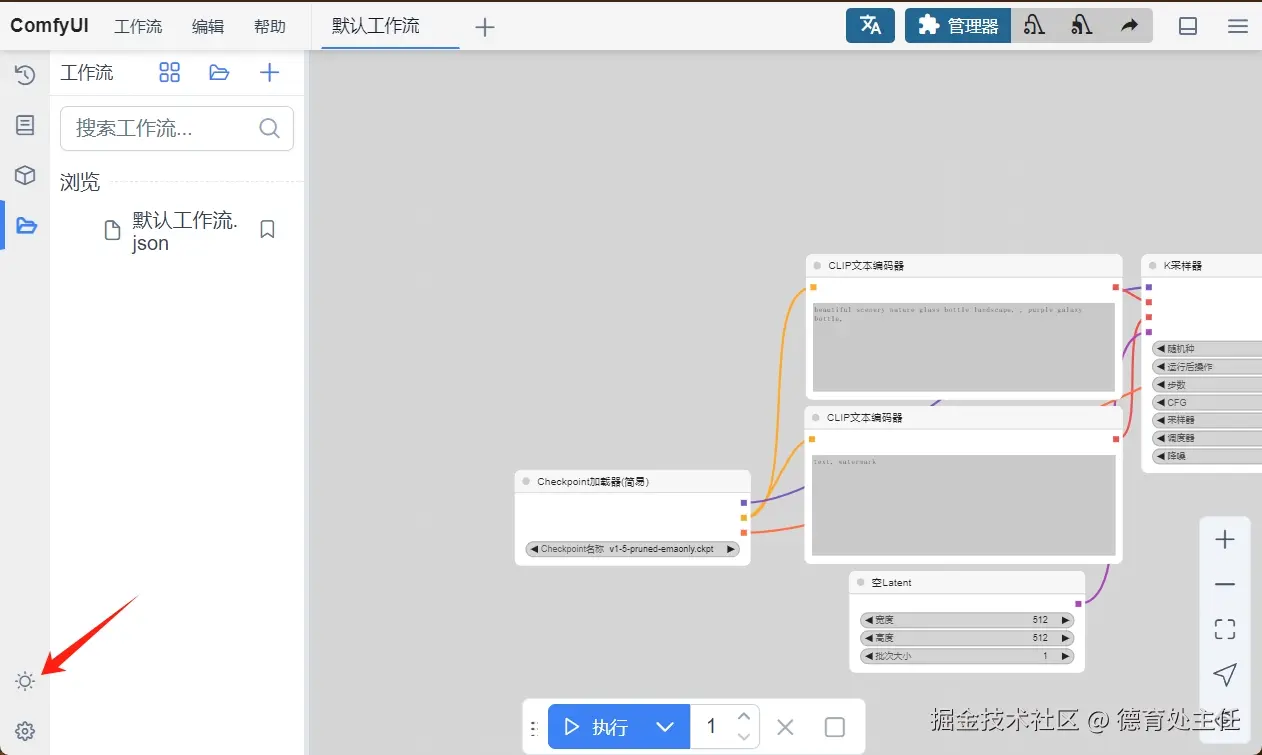Increase 宽度 with its right arrow
1262x755 pixels.
1066,620
